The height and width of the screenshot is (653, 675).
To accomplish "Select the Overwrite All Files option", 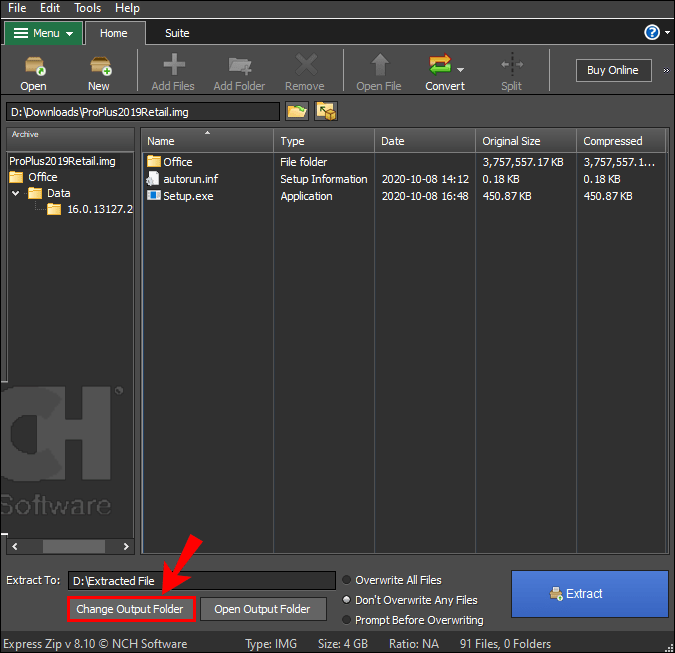I will (x=347, y=580).
